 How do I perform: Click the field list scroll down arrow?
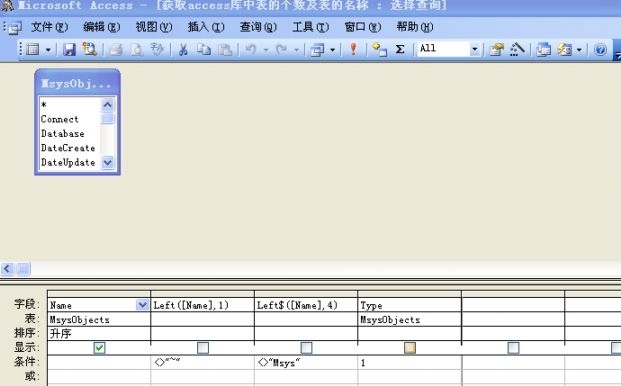(x=108, y=162)
